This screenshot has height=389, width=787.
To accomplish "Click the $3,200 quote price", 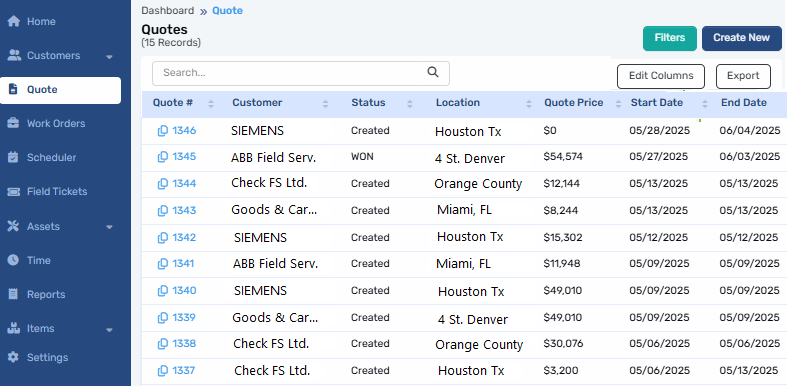I will coord(561,371).
